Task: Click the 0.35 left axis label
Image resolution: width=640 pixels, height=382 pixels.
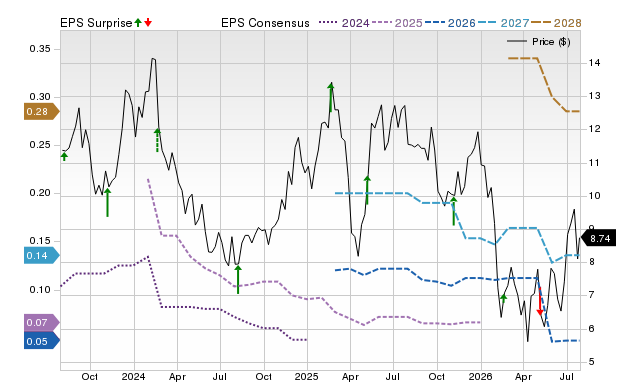Action: tap(40, 49)
